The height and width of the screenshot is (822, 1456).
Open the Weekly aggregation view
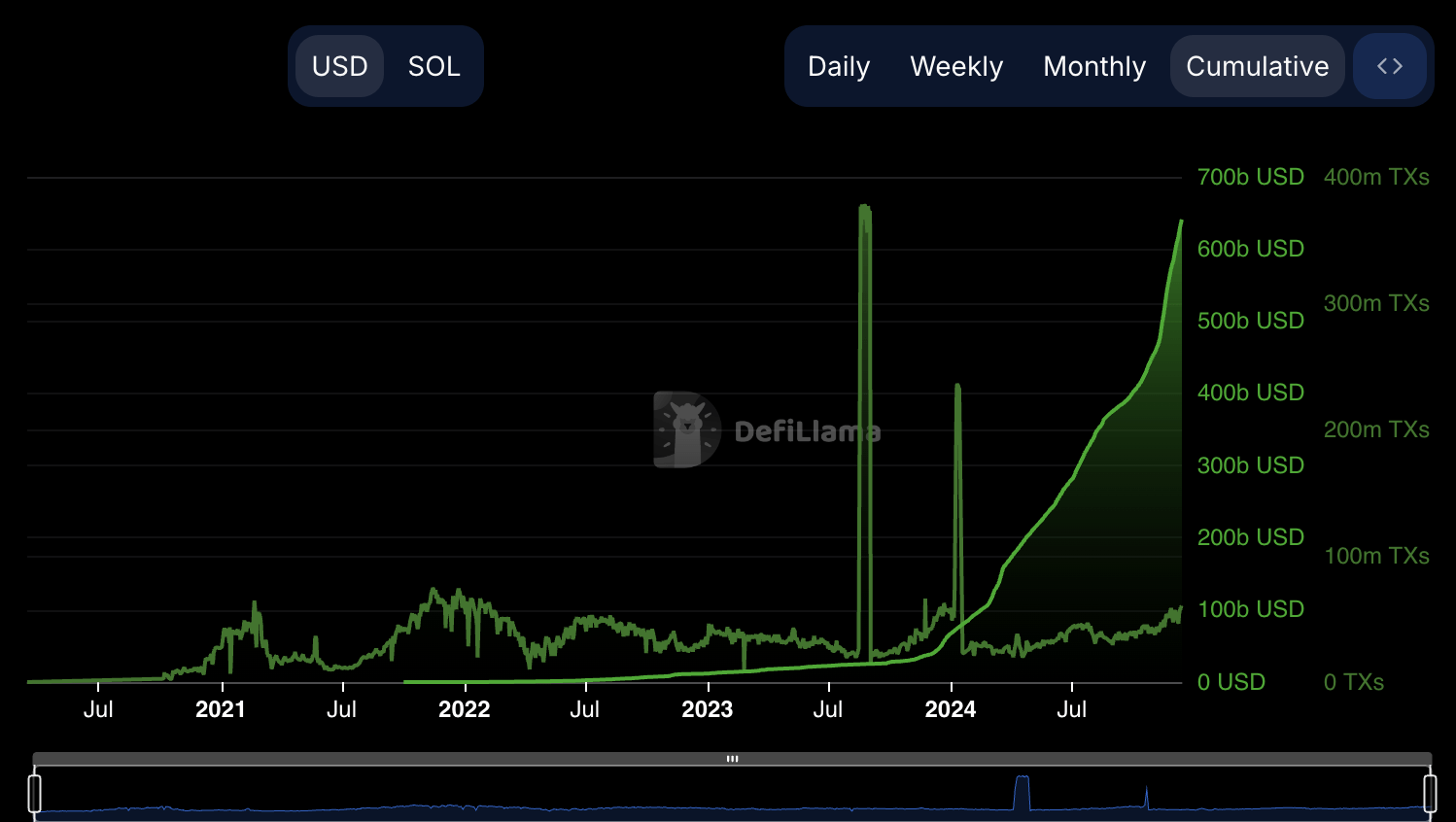(956, 66)
